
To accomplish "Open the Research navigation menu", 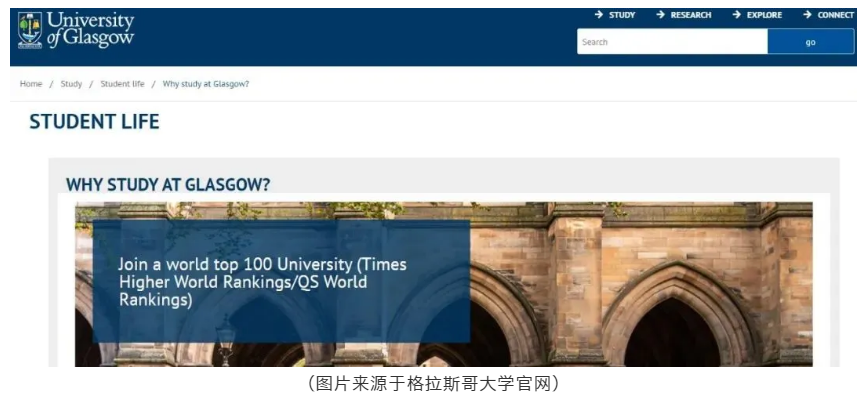I will (x=684, y=15).
